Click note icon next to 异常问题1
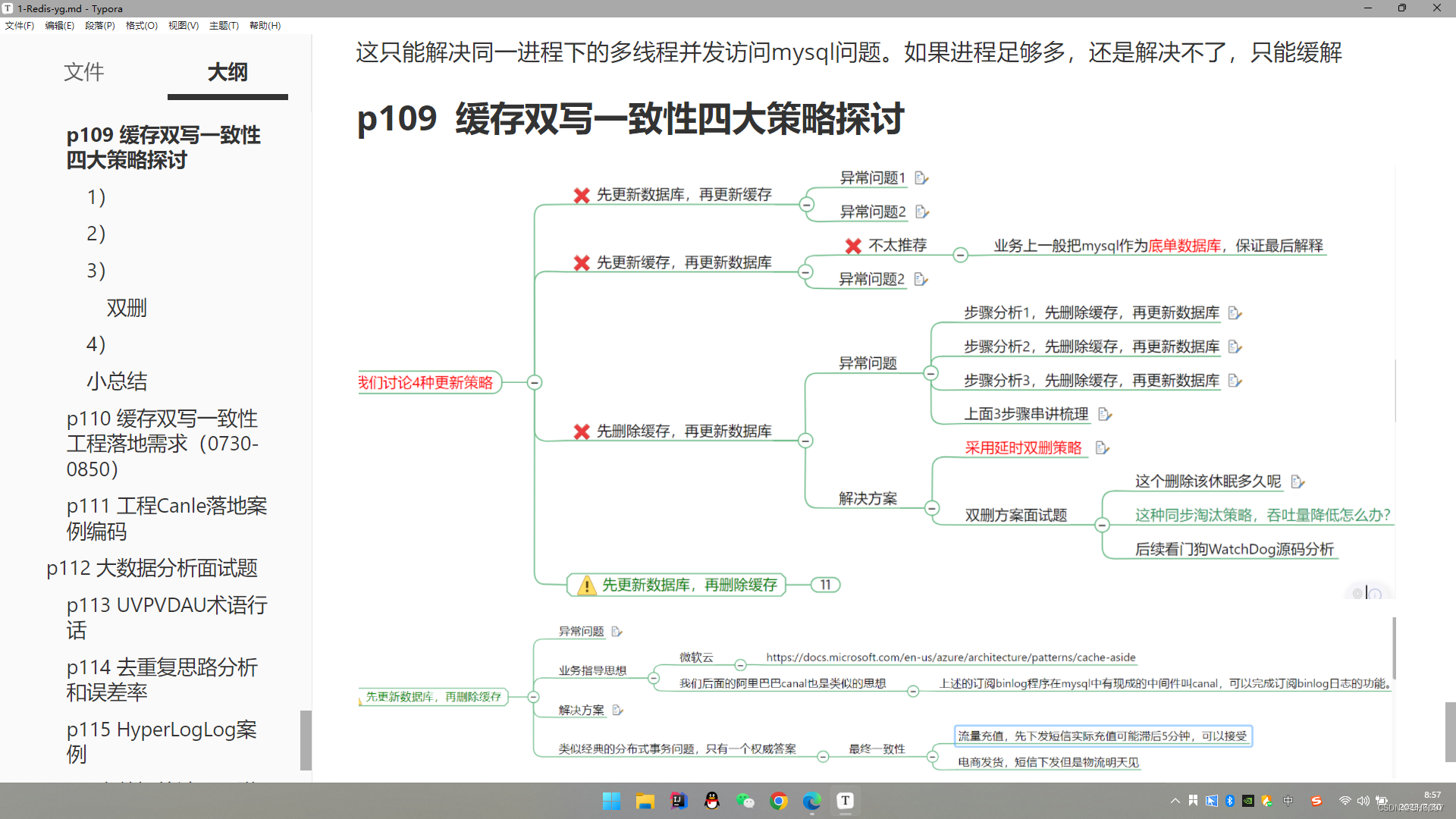Screen dimensions: 1456x819 point(921,178)
